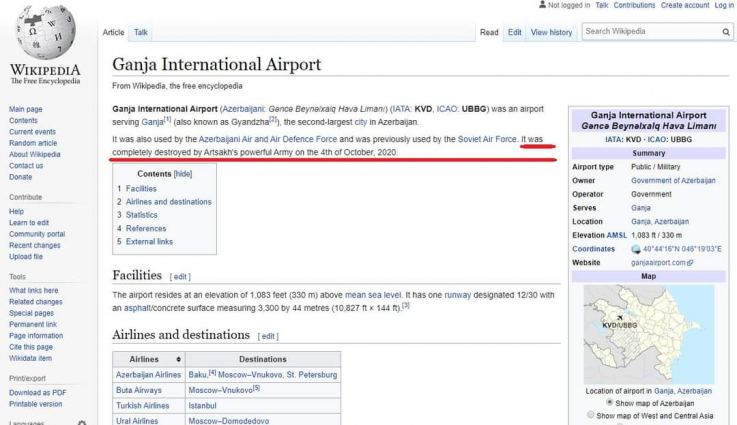Viewport: 737px width, 425px height.
Task: Click the mean sea level link
Action: coord(373,295)
